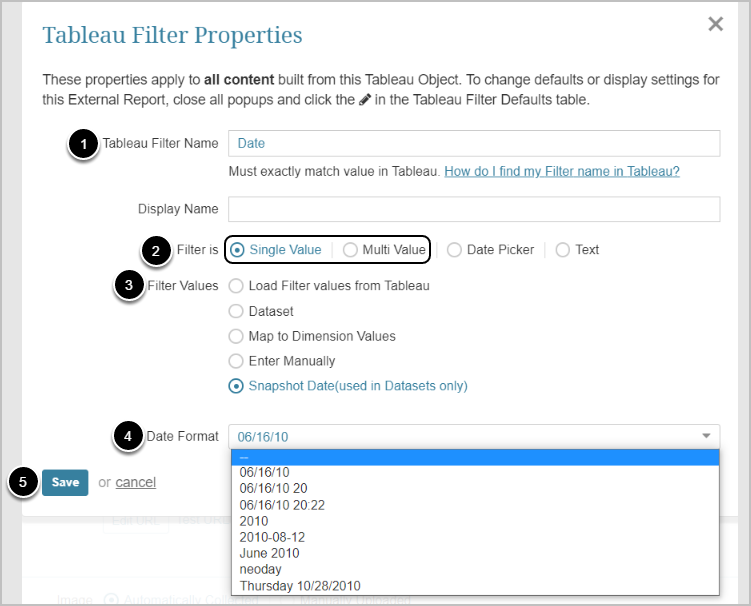Choose the blank highlighted date format option

coord(475,457)
